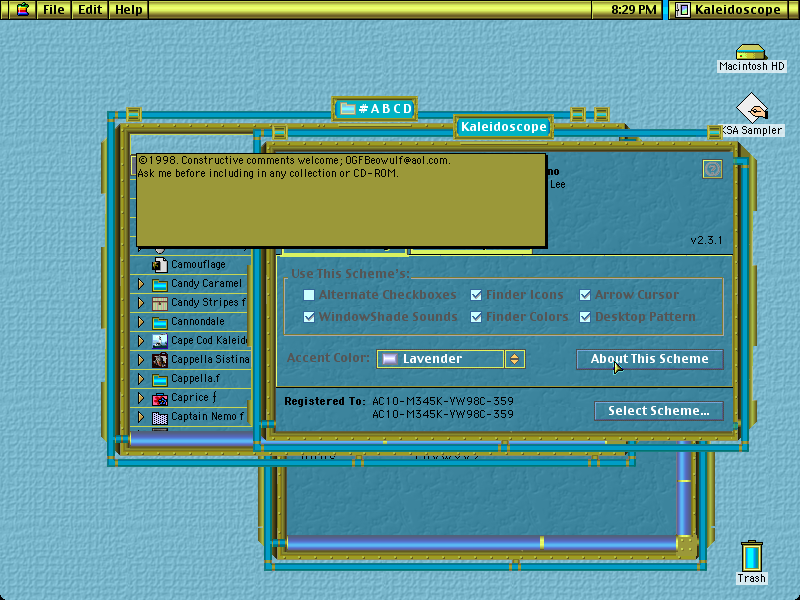Open the Macintosh HD disk icon

click(x=751, y=53)
